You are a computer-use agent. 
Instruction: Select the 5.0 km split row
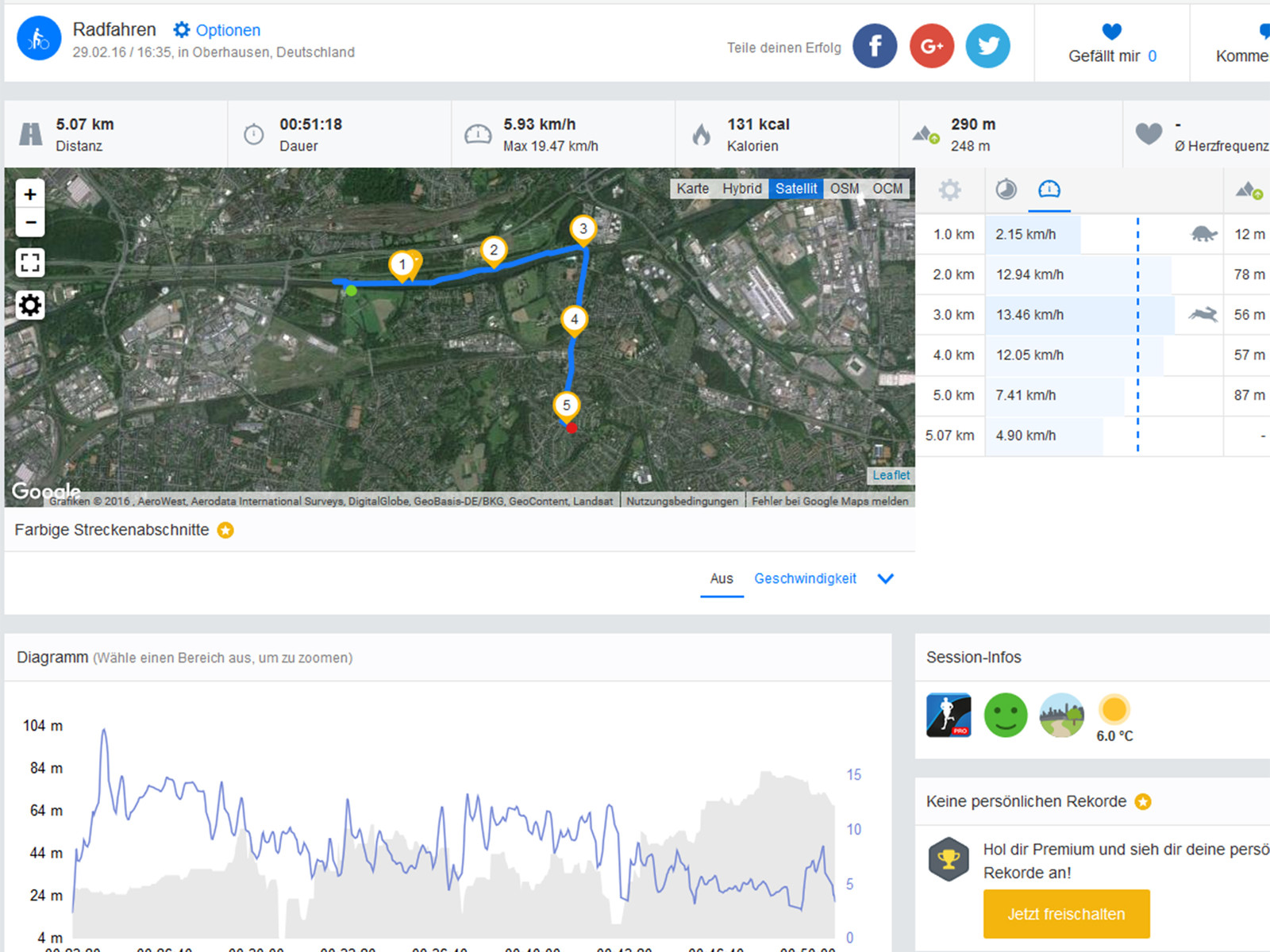[1093, 395]
